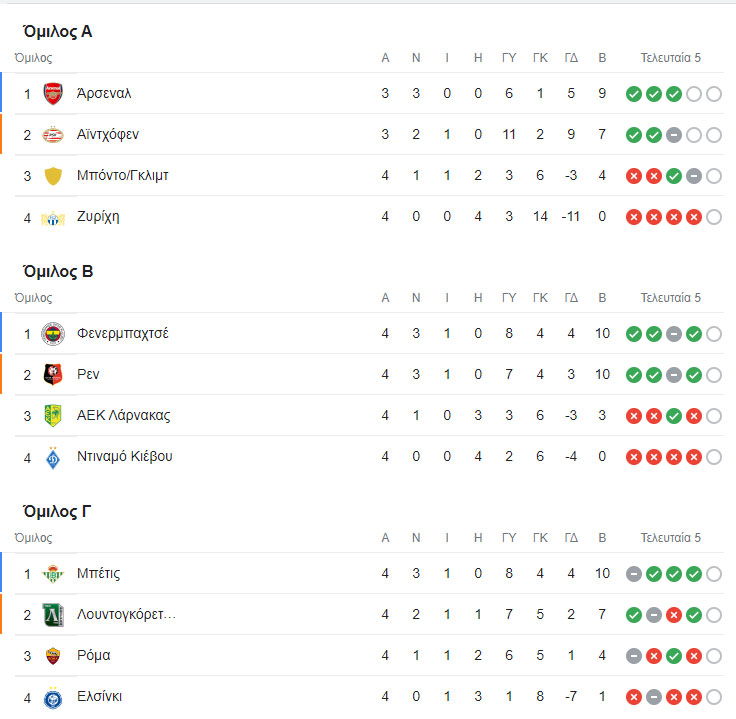Click the Fenerbahçe club crest icon
736x719 pixels.
pos(53,334)
